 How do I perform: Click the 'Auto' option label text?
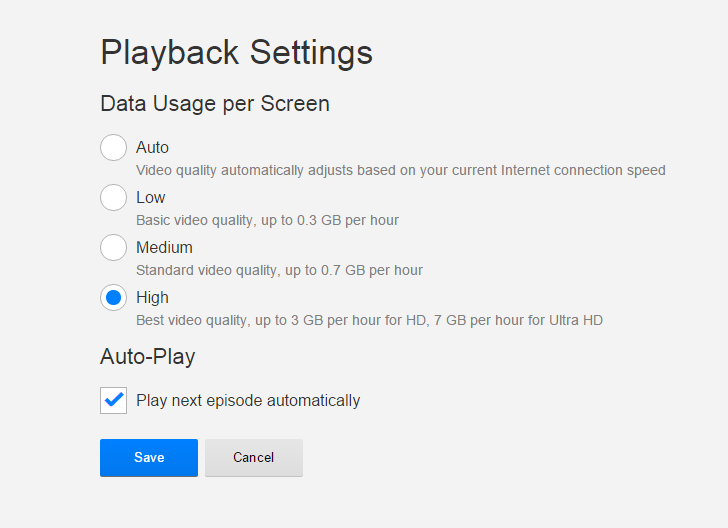pos(152,148)
